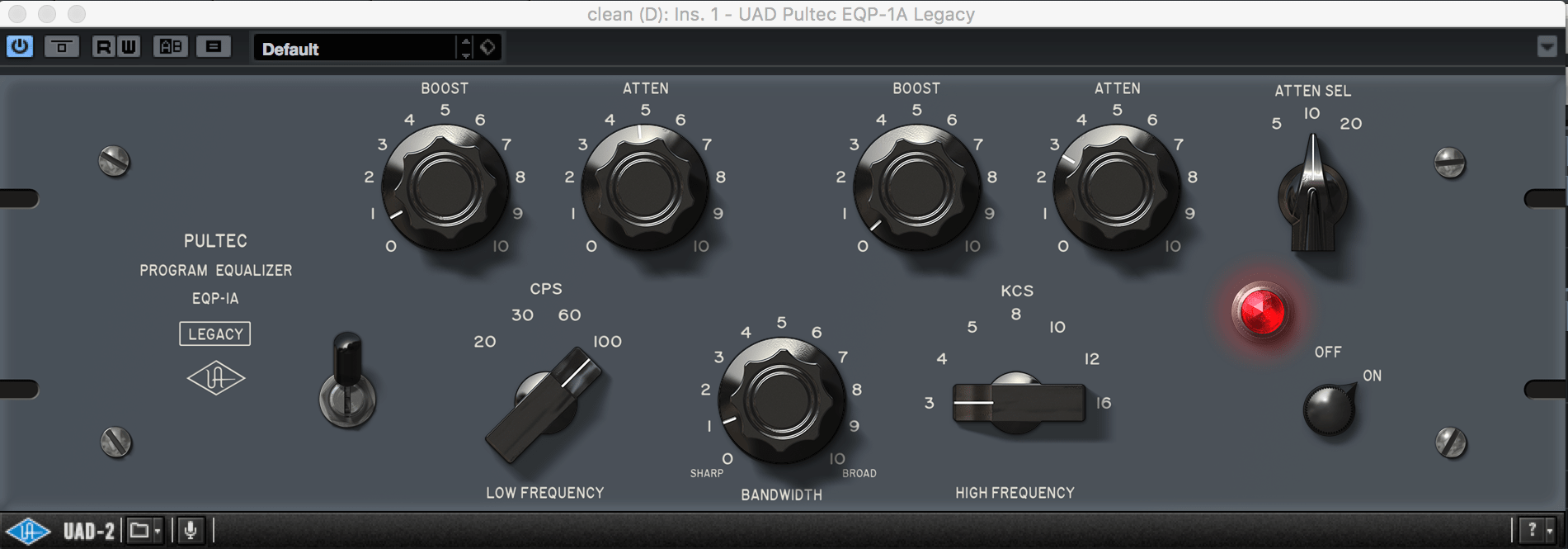Select 5 on the KCS selector
1568x549 pixels.
pyautogui.click(x=972, y=328)
